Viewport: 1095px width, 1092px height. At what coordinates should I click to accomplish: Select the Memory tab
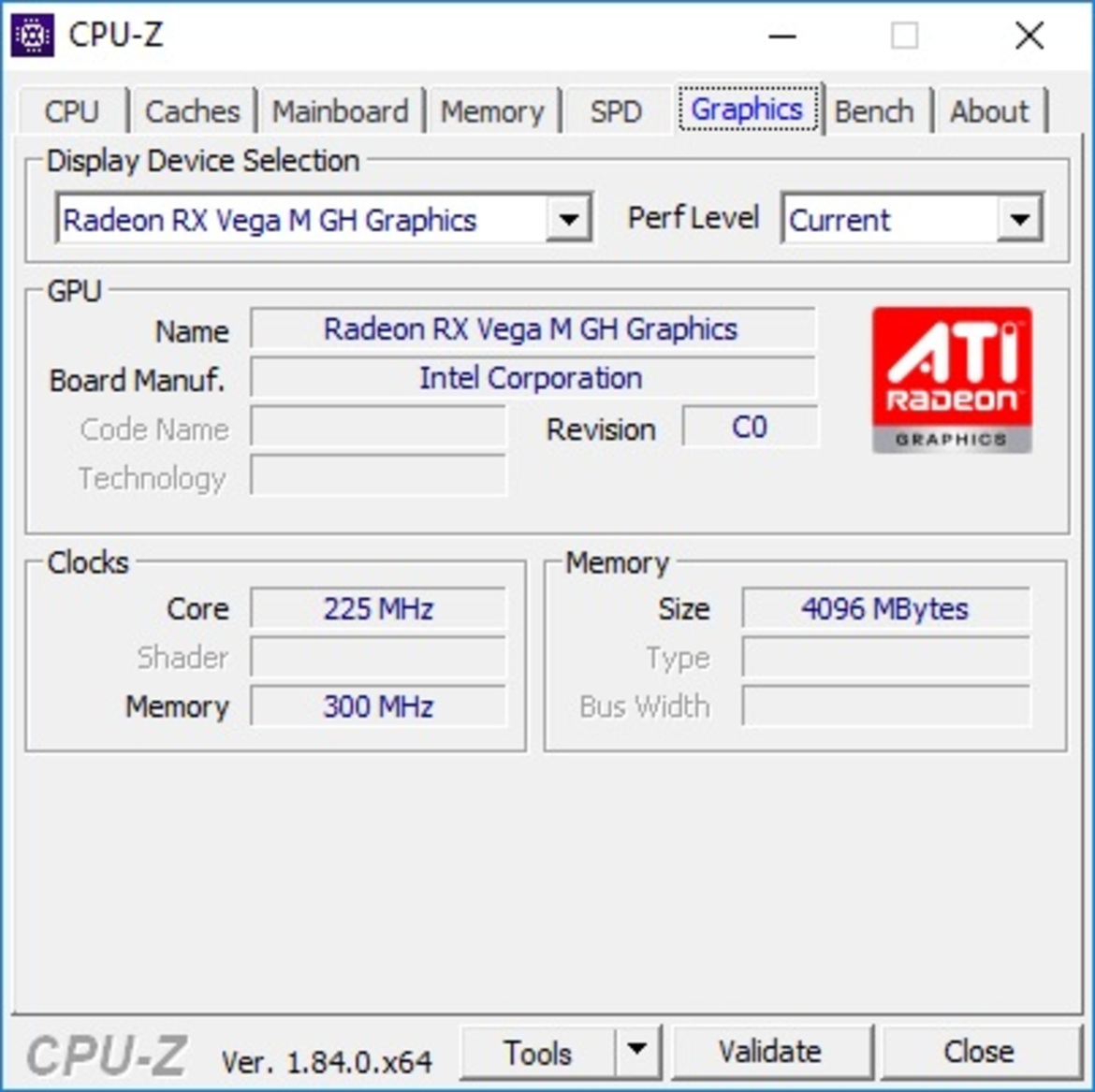point(492,111)
